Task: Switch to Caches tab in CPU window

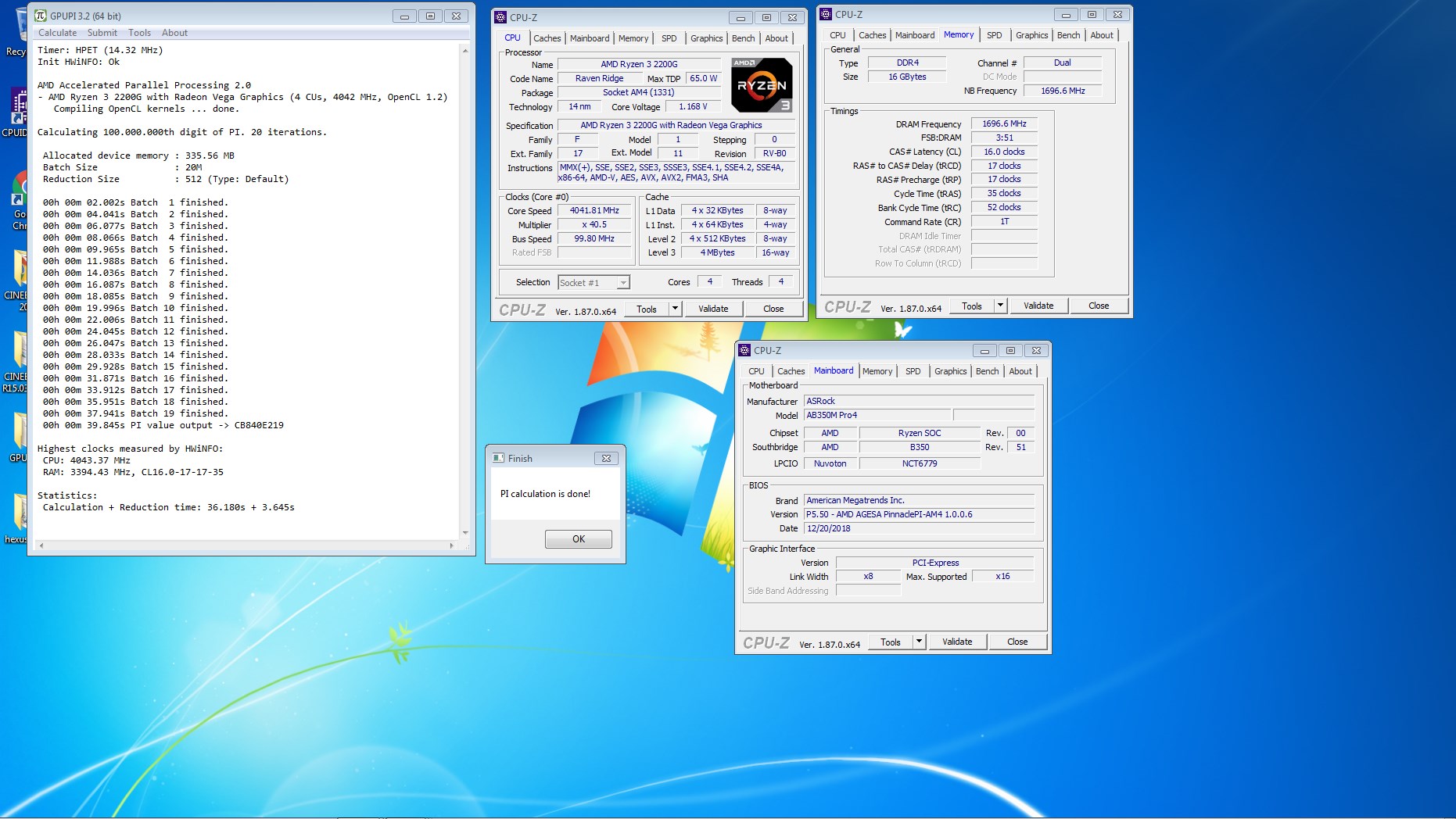Action: (x=547, y=38)
